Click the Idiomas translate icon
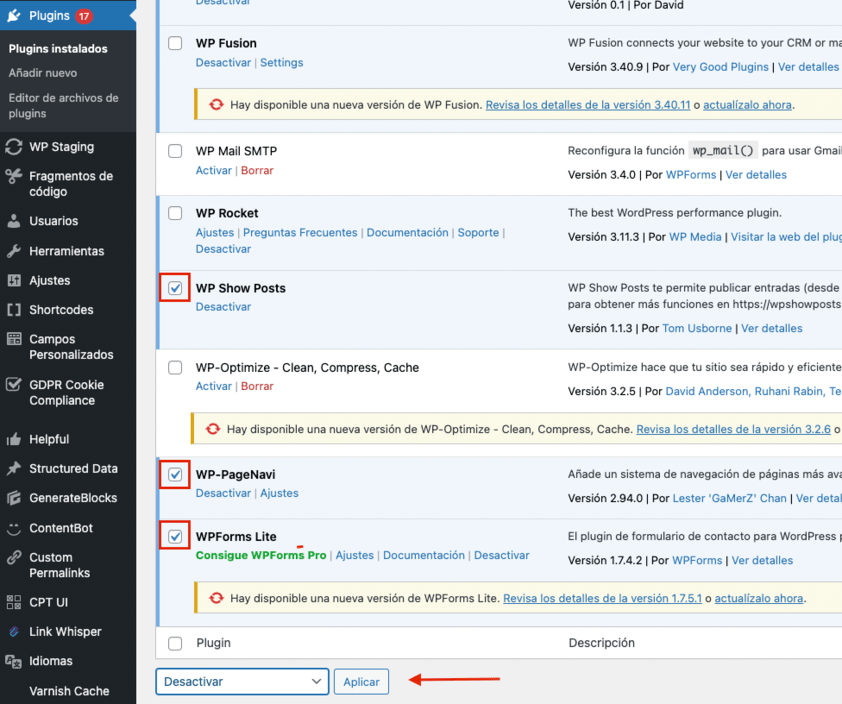The width and height of the screenshot is (842, 704). (14, 661)
